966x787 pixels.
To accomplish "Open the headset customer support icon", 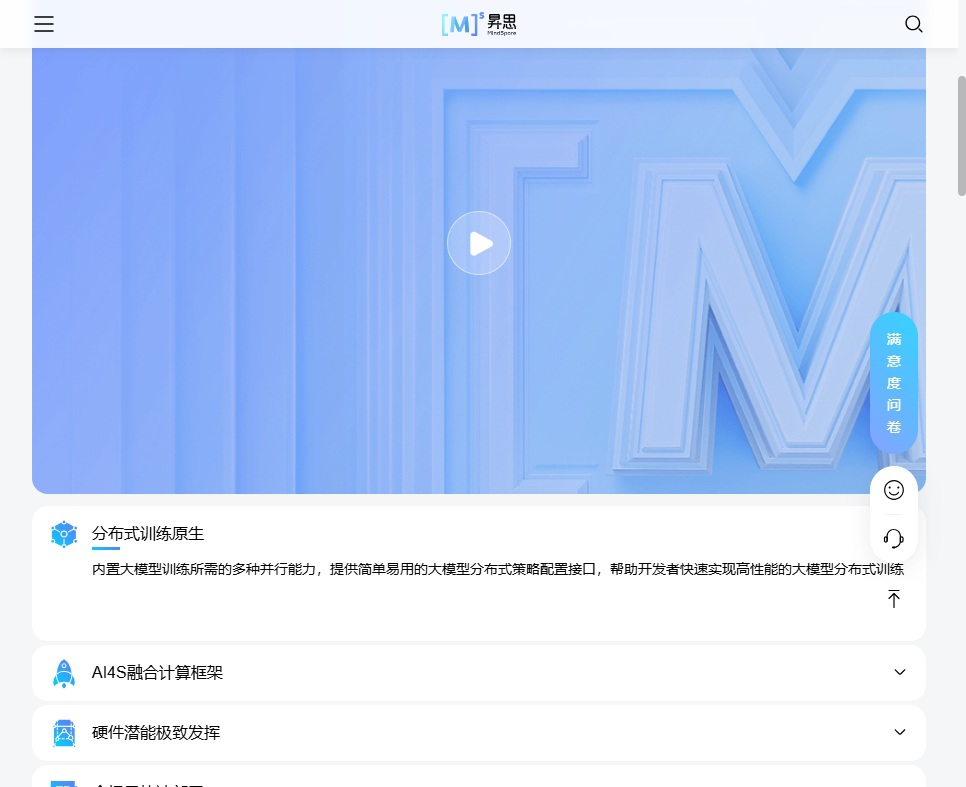I will pyautogui.click(x=893, y=538).
